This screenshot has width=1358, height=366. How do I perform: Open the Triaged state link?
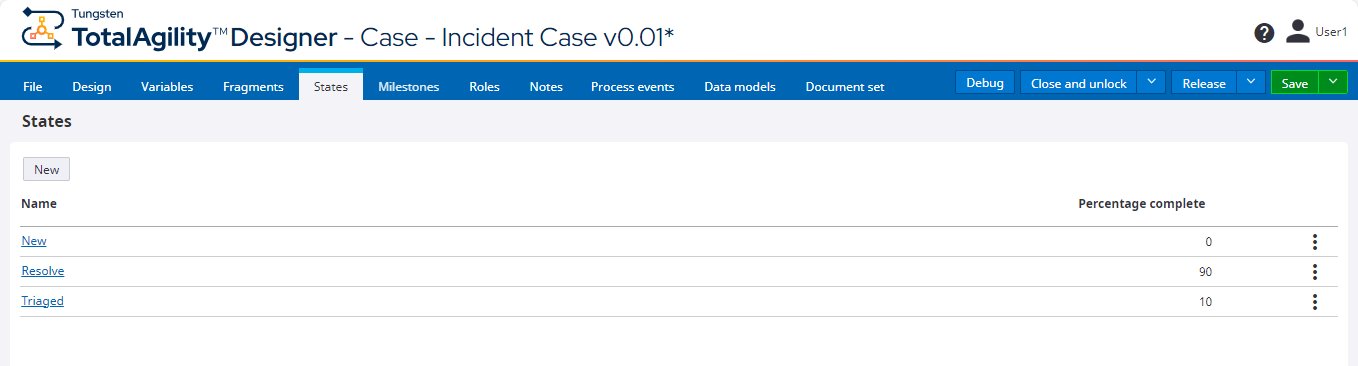tap(42, 301)
